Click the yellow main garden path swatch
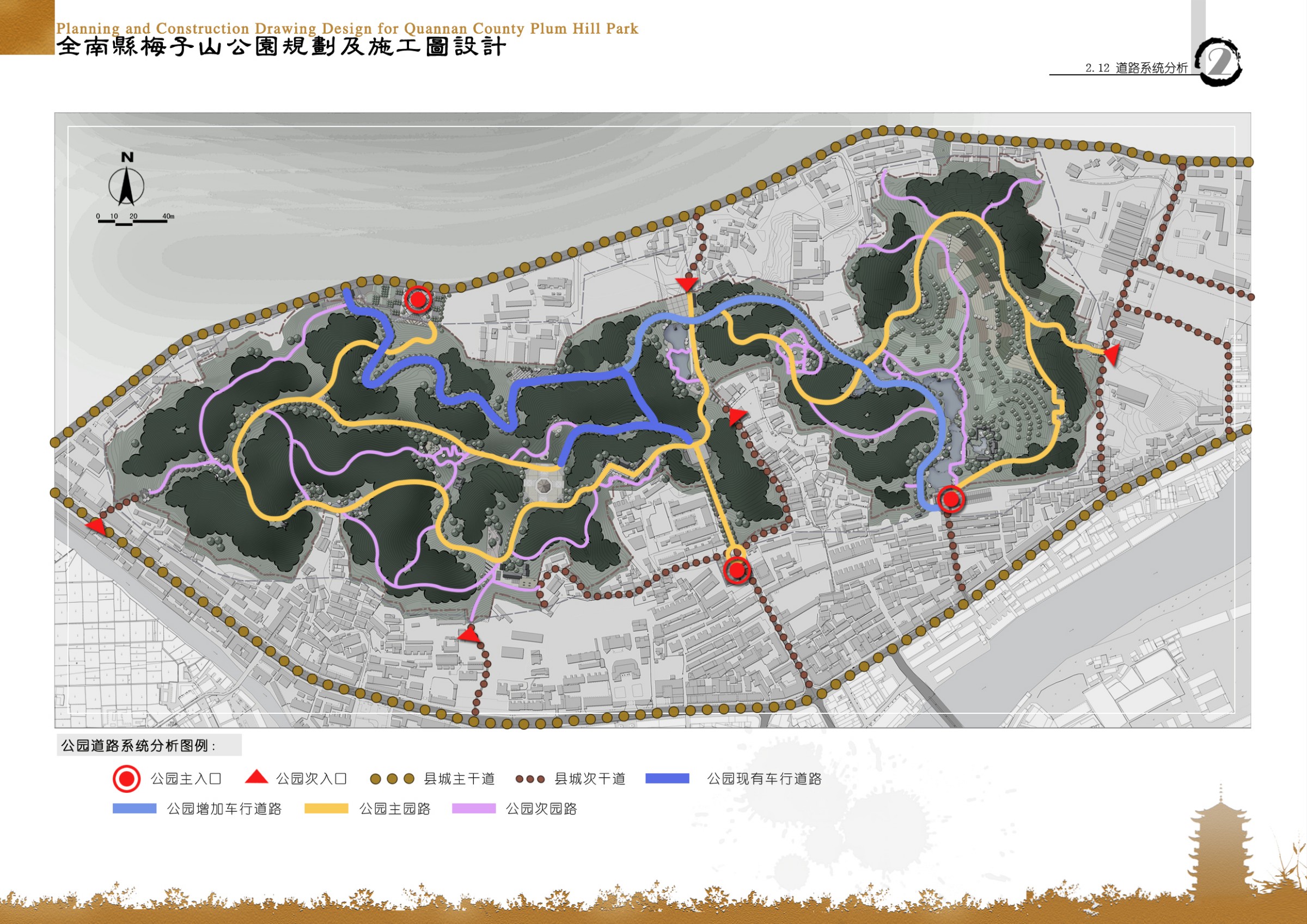This screenshot has height=924, width=1307. tap(326, 809)
